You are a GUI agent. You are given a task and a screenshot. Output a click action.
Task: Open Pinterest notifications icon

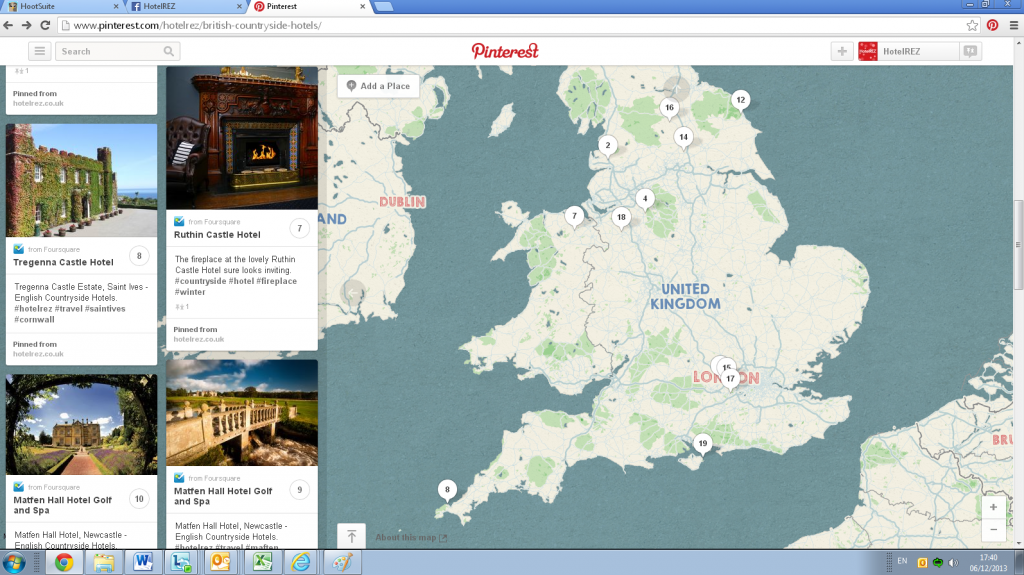click(x=970, y=51)
